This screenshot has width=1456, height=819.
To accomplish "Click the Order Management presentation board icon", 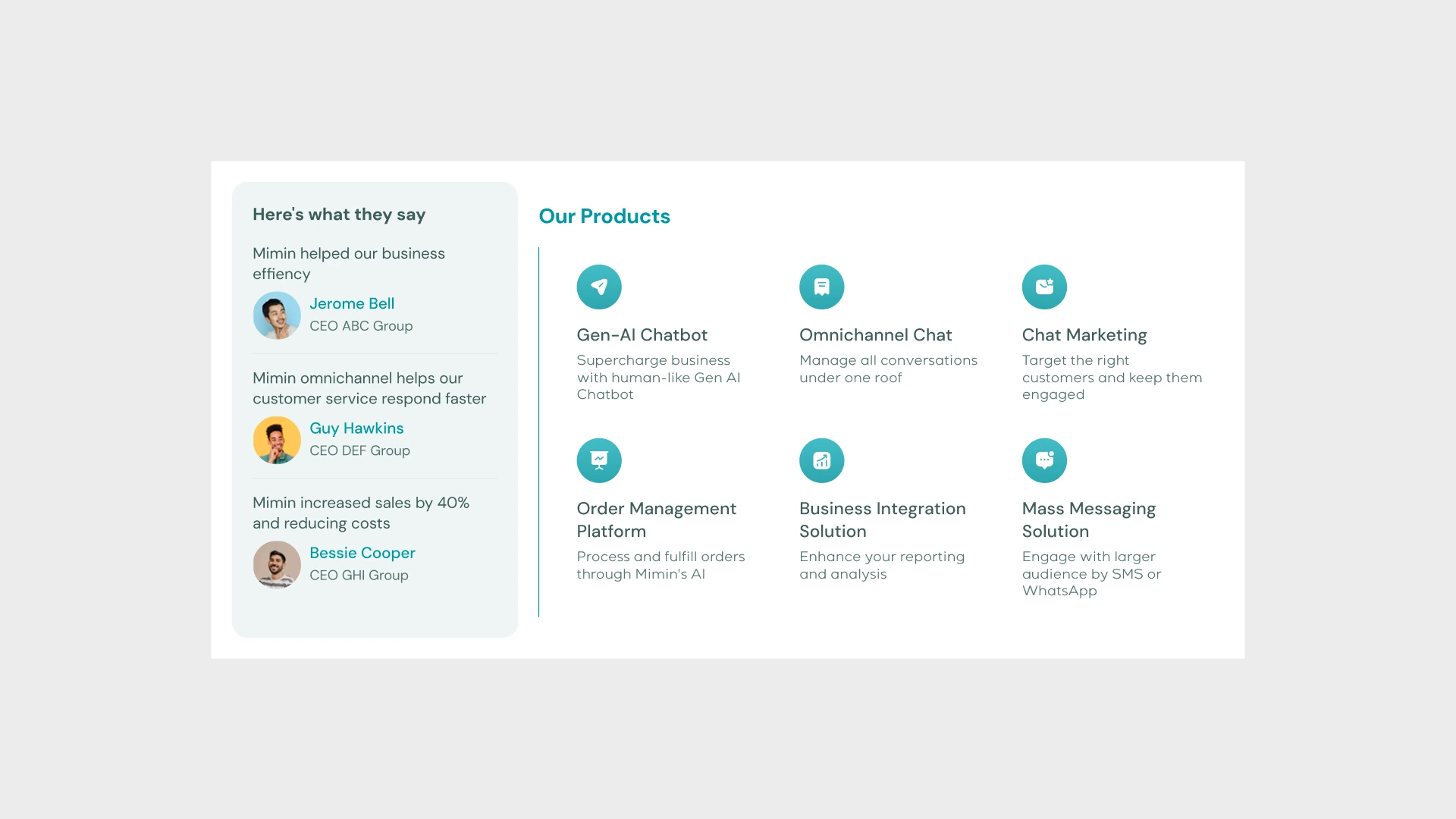I will click(599, 460).
